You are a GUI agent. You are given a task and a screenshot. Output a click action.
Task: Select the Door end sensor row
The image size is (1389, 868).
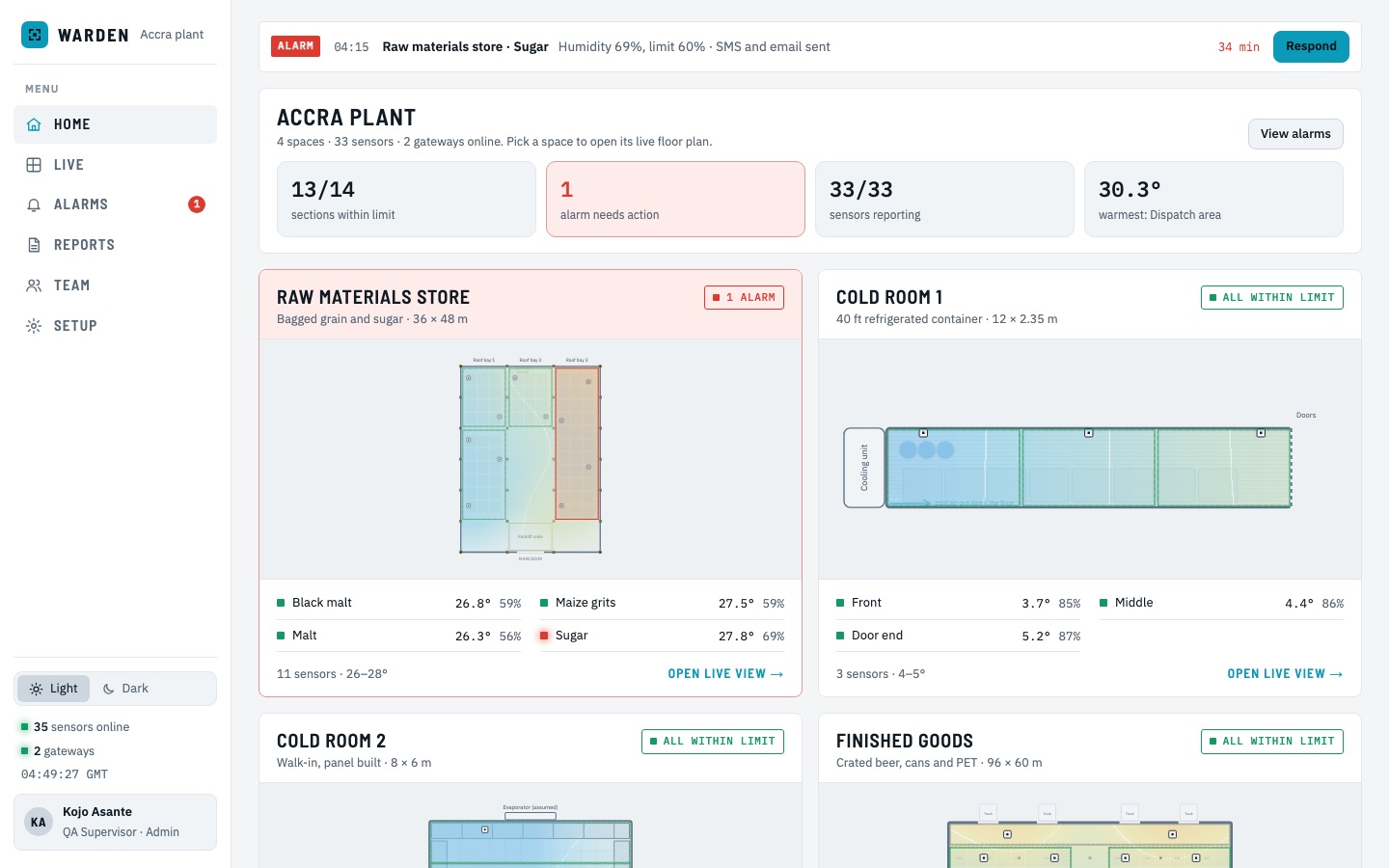[x=958, y=636]
